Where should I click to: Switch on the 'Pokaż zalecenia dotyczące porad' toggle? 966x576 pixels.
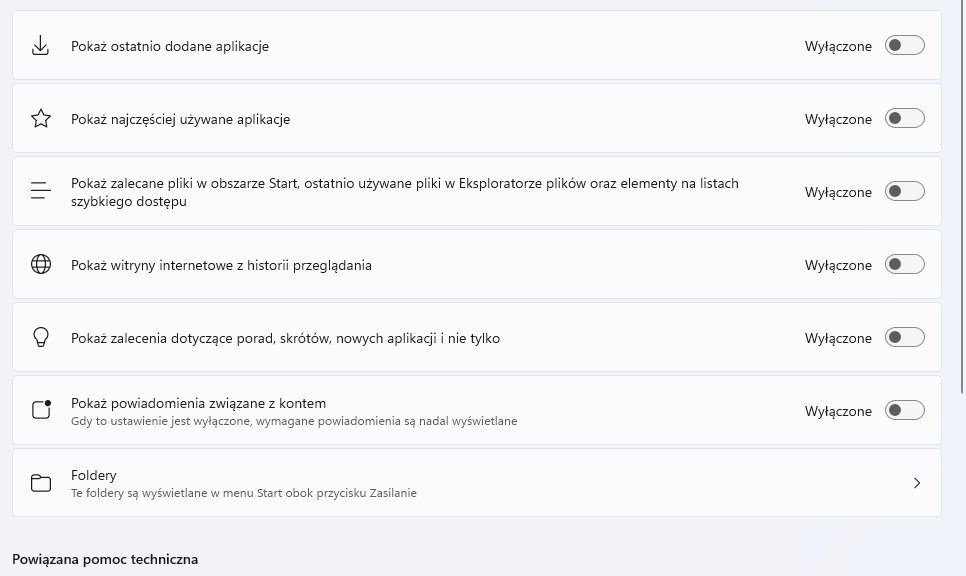(x=904, y=338)
